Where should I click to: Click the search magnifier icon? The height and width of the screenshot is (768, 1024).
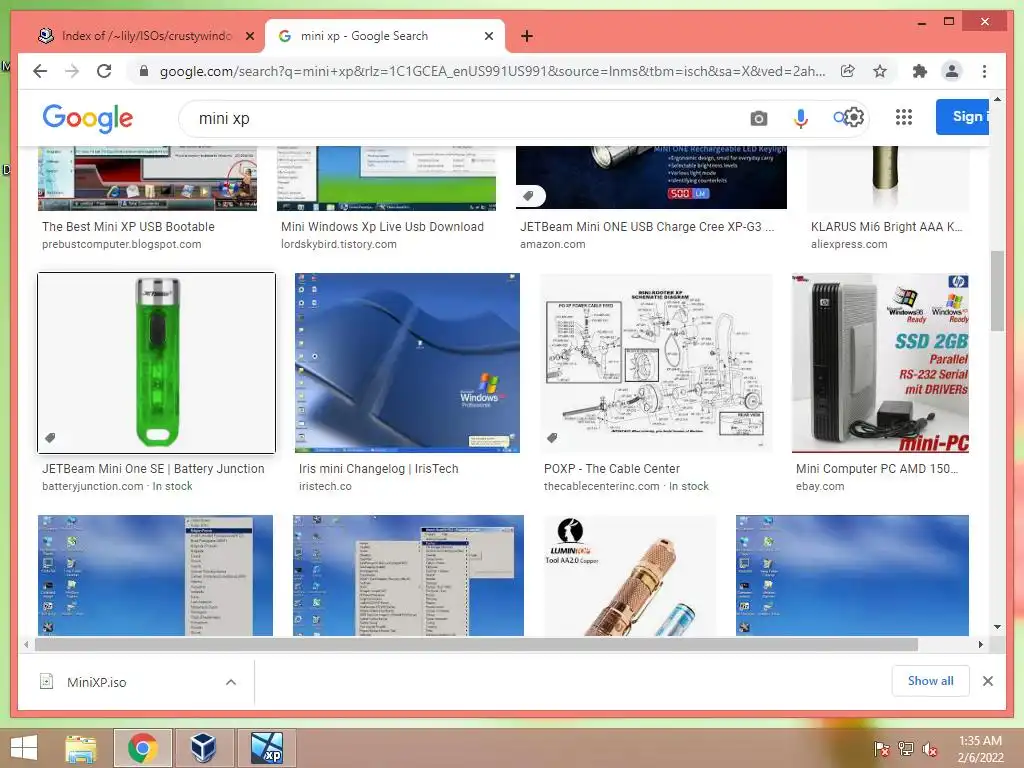[x=839, y=118]
